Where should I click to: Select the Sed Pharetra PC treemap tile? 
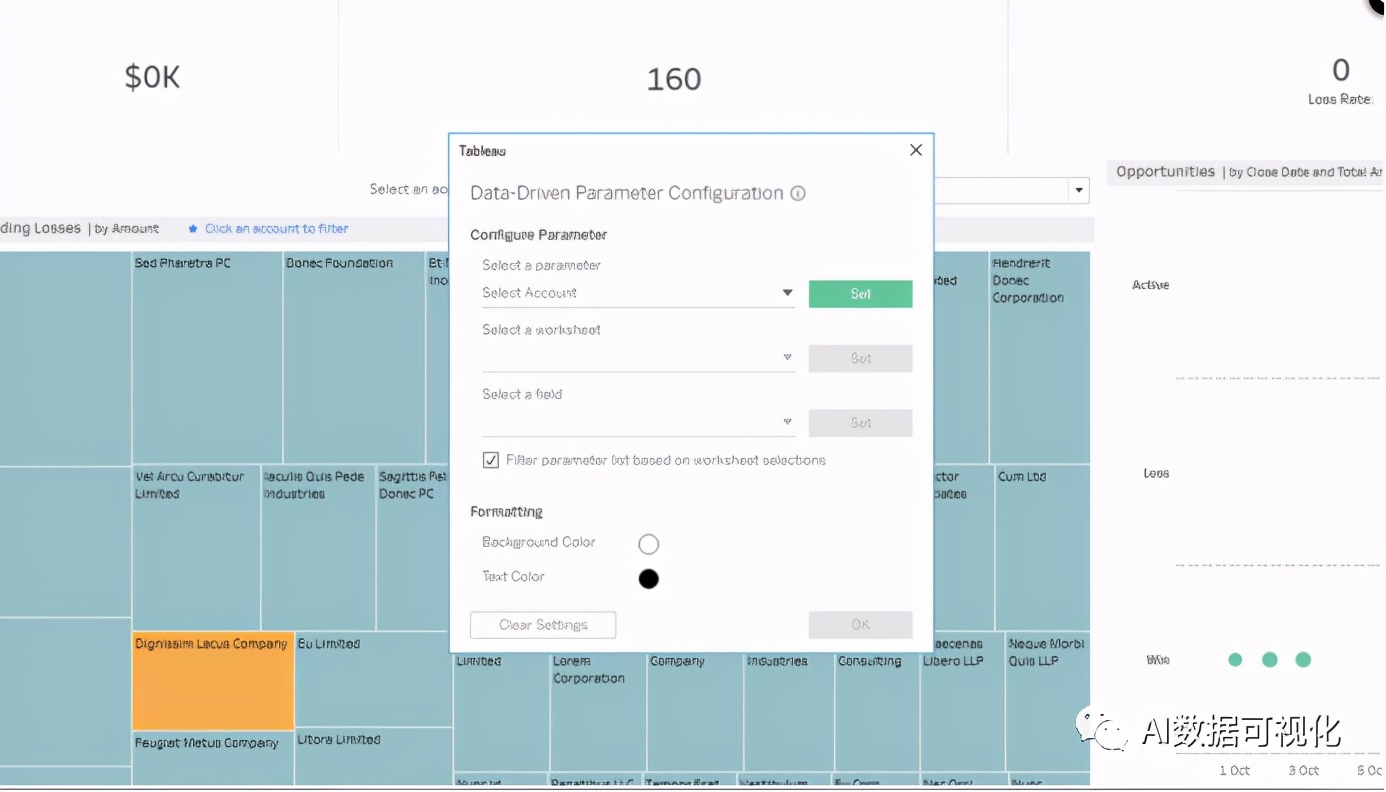coord(208,357)
